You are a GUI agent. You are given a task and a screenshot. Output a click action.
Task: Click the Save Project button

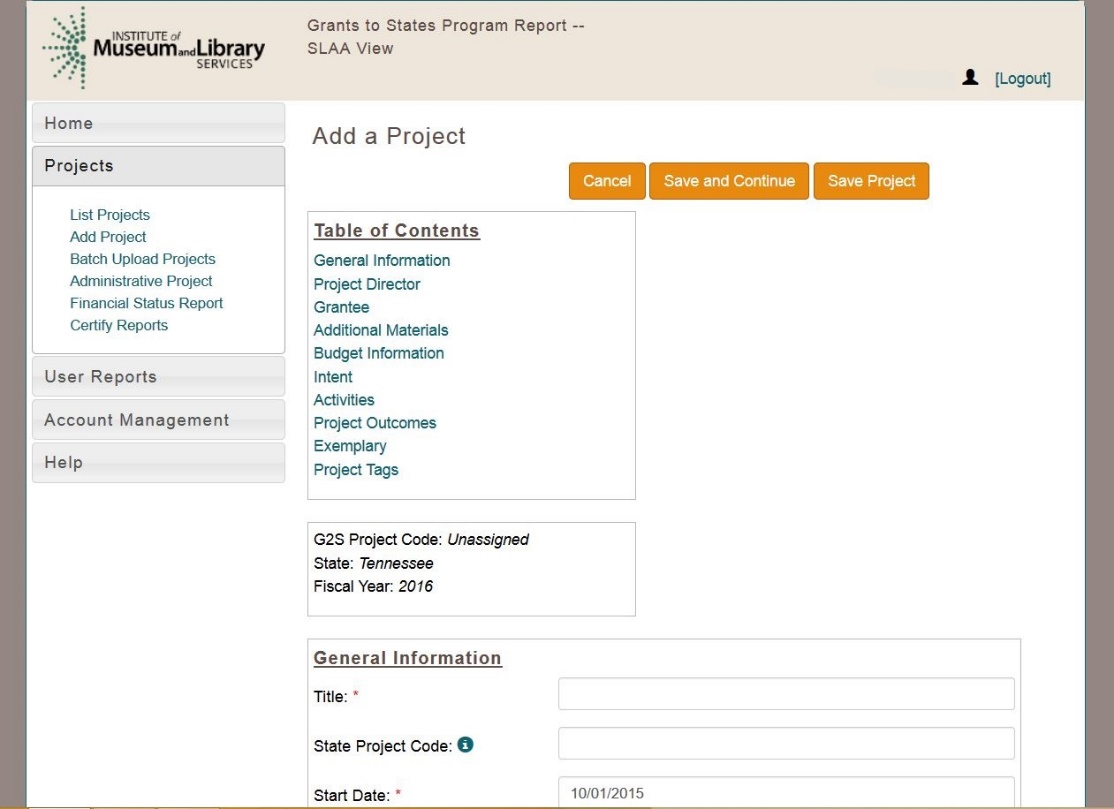(871, 181)
